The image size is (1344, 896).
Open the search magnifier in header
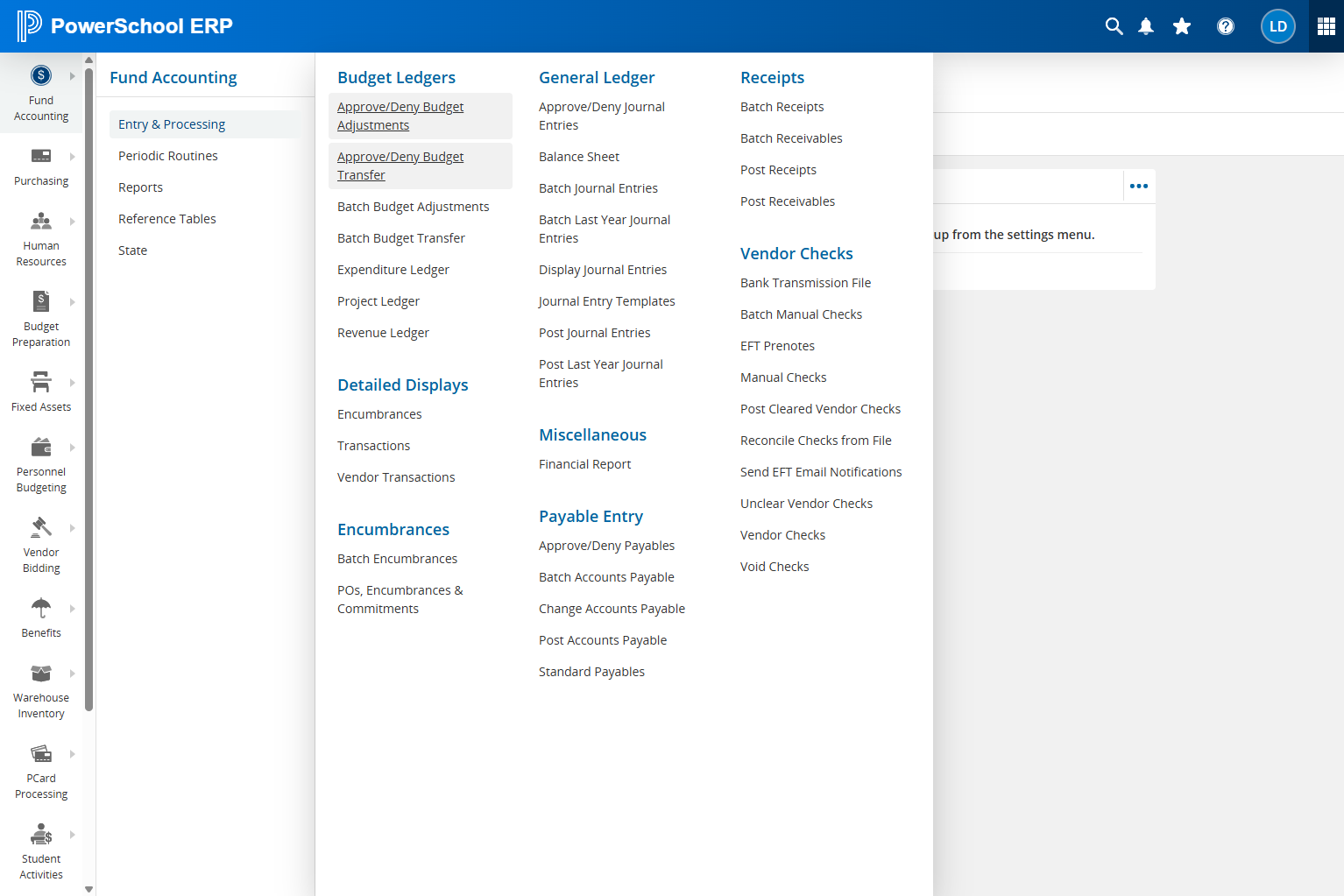tap(1114, 26)
